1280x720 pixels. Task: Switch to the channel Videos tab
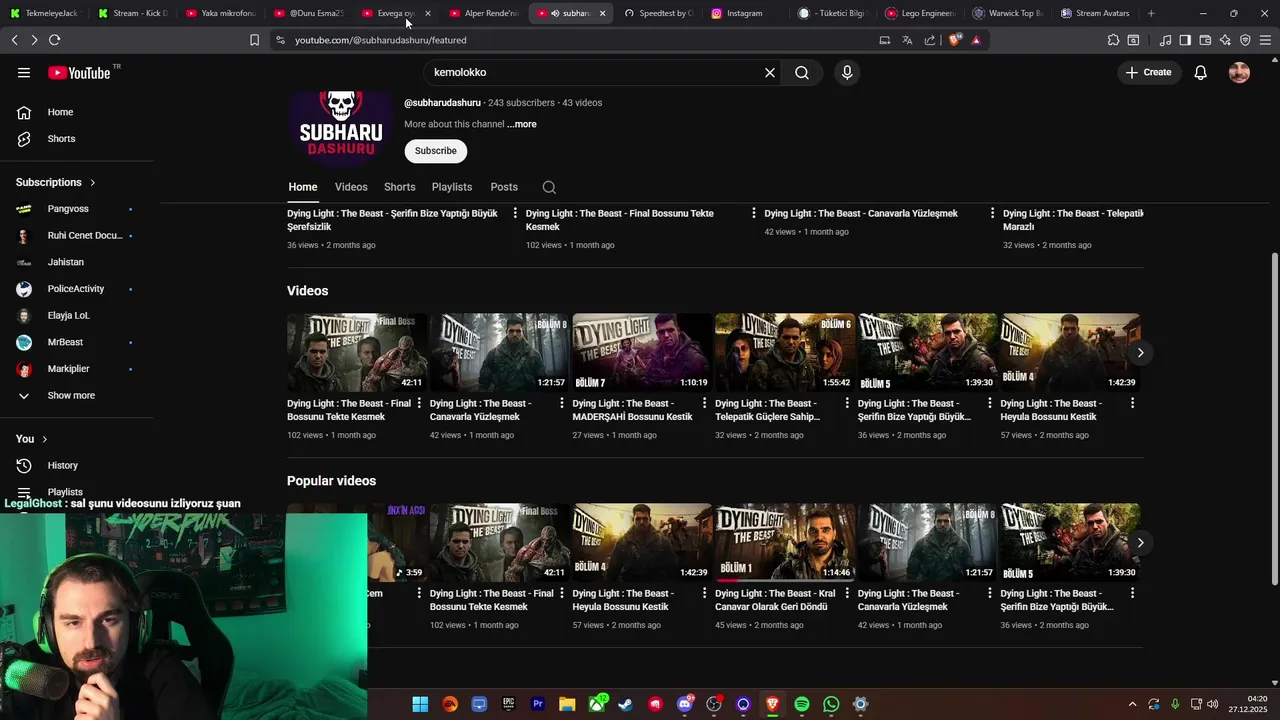tap(351, 187)
